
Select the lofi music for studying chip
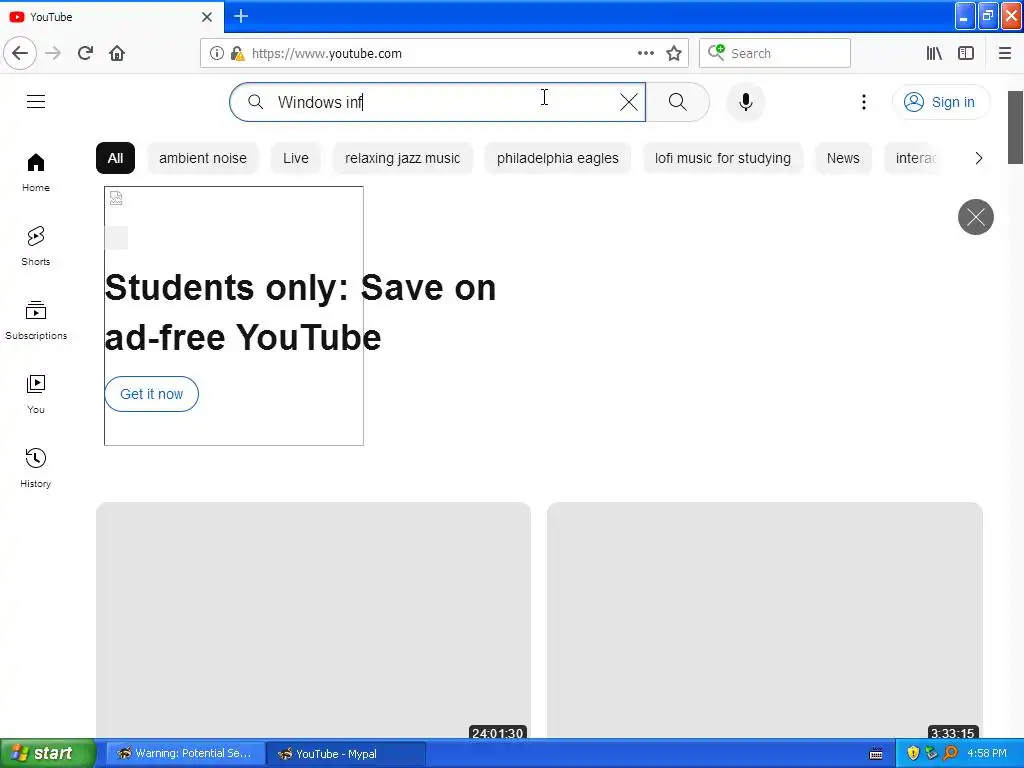[723, 158]
